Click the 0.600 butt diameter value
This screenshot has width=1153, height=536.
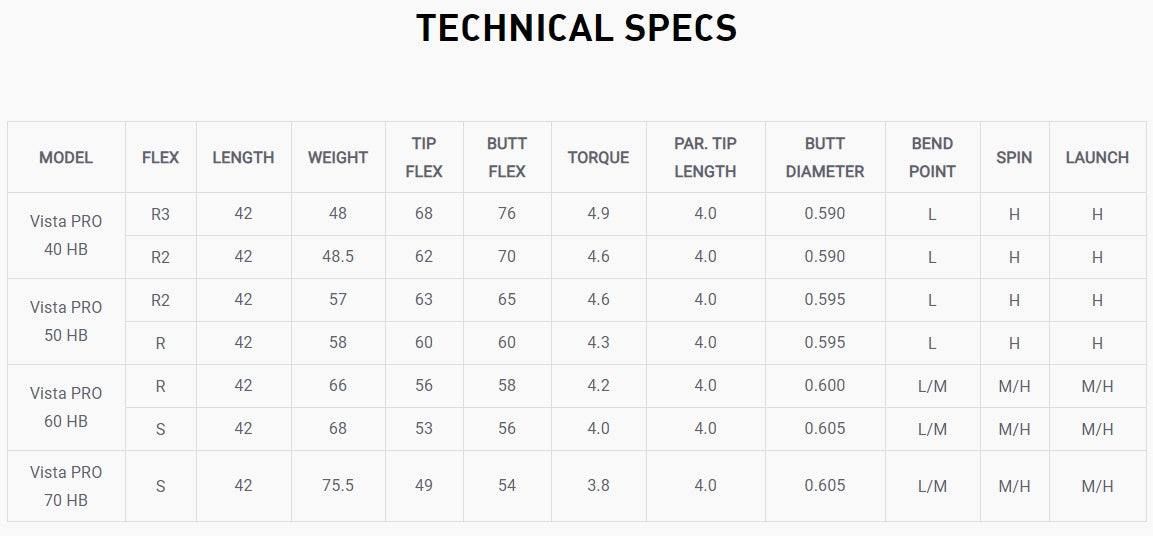click(x=825, y=386)
